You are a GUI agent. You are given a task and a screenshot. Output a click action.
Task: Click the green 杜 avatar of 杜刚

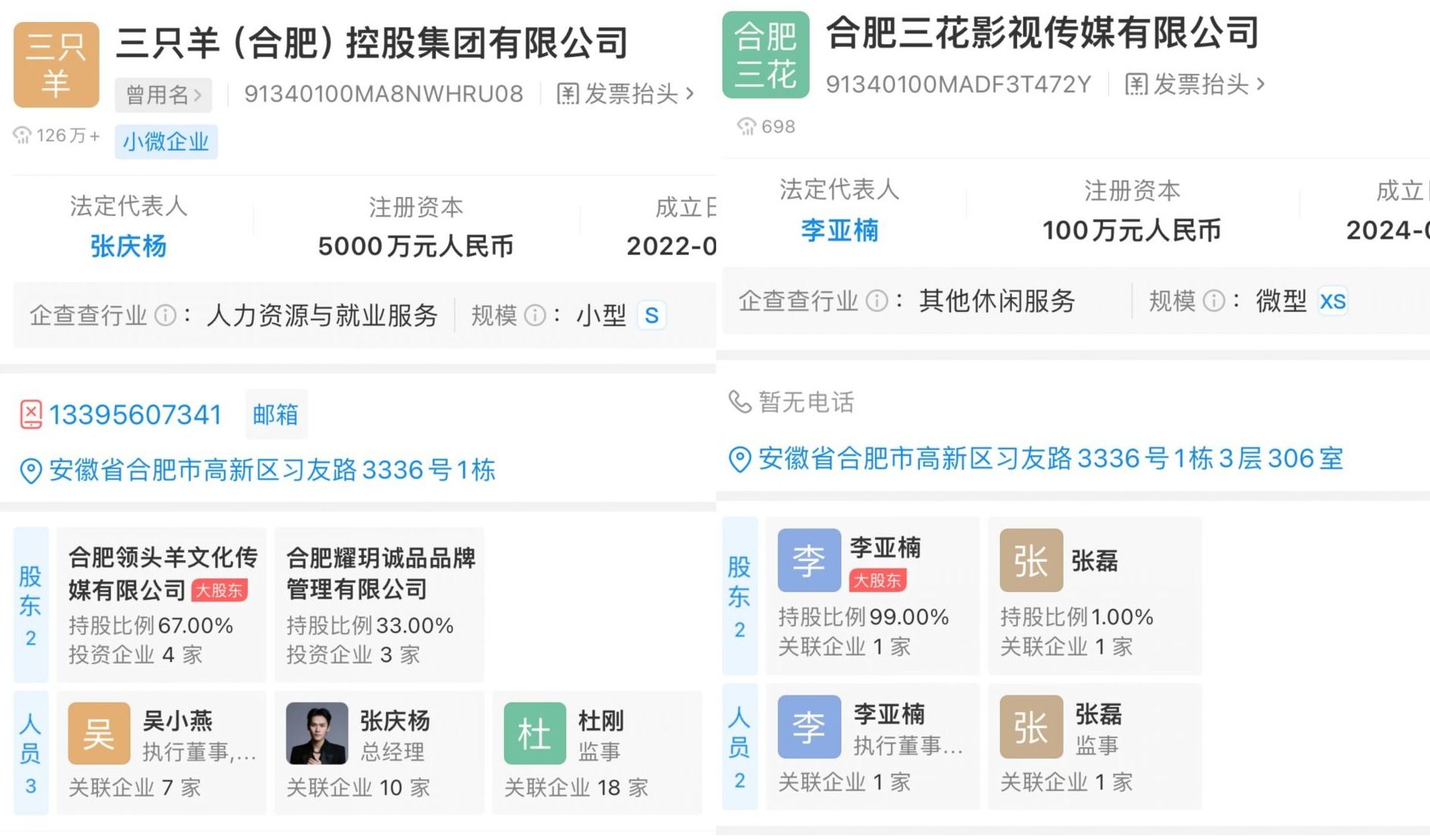click(534, 734)
